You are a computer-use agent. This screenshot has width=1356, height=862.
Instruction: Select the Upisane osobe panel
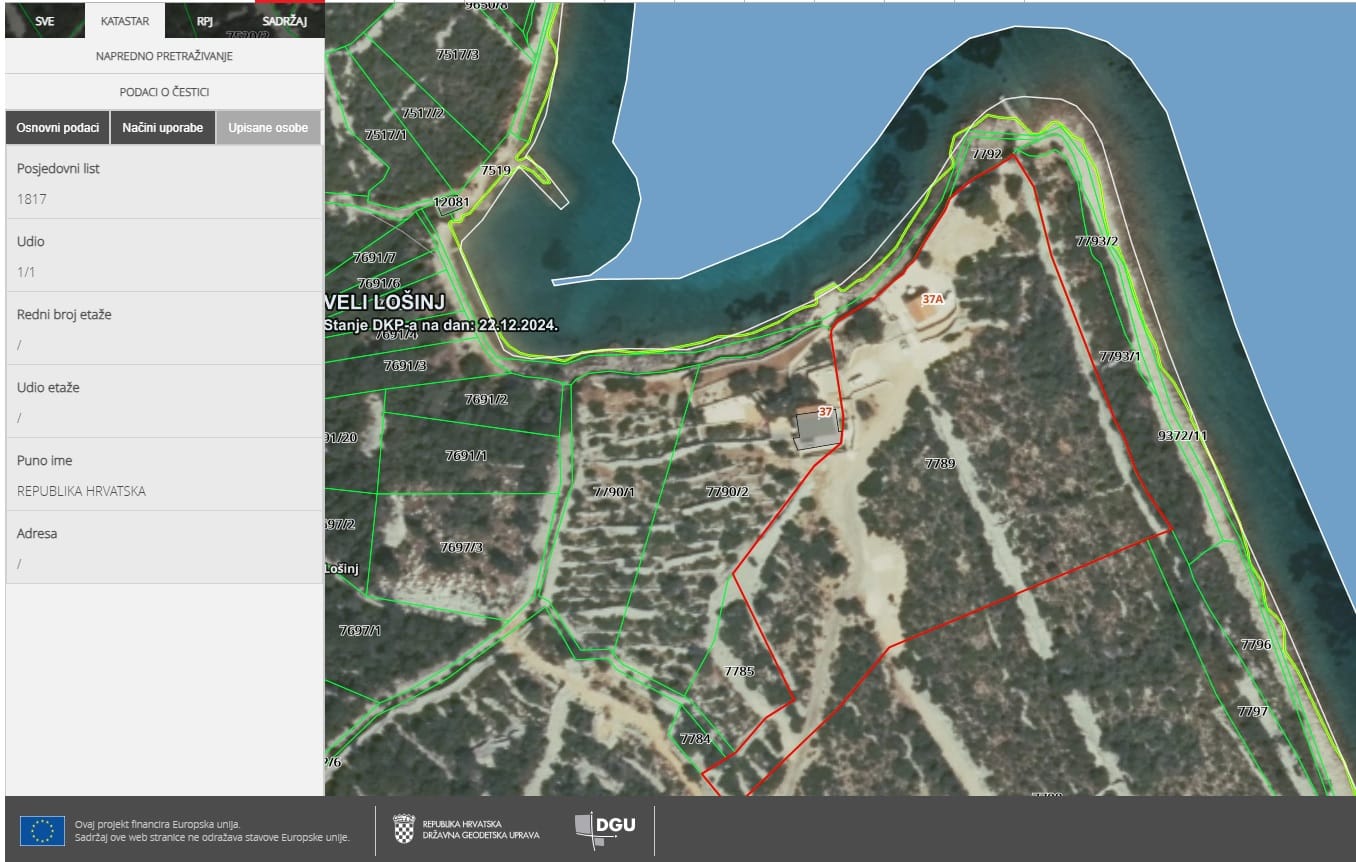tap(268, 128)
